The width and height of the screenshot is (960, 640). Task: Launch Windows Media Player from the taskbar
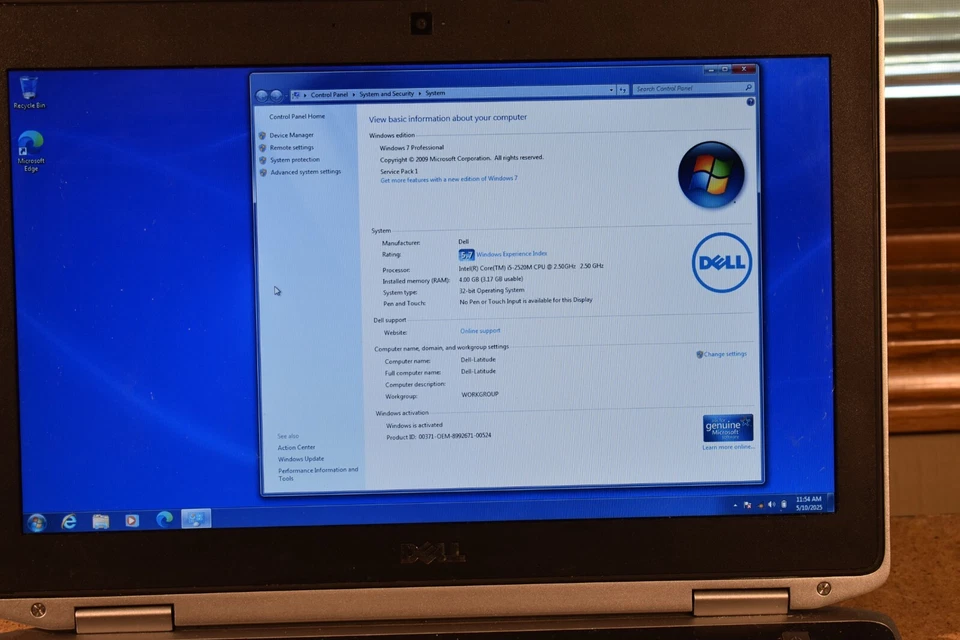point(131,521)
